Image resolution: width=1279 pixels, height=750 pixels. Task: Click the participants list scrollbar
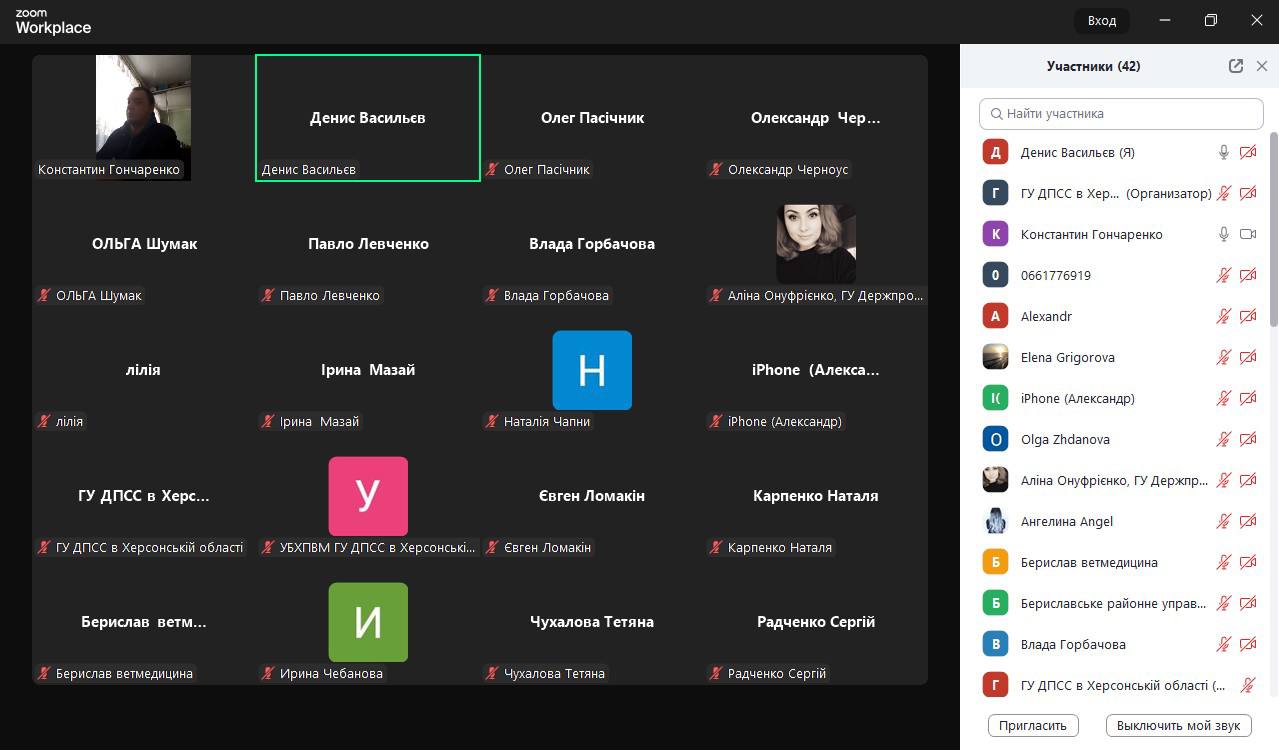pos(1273,230)
